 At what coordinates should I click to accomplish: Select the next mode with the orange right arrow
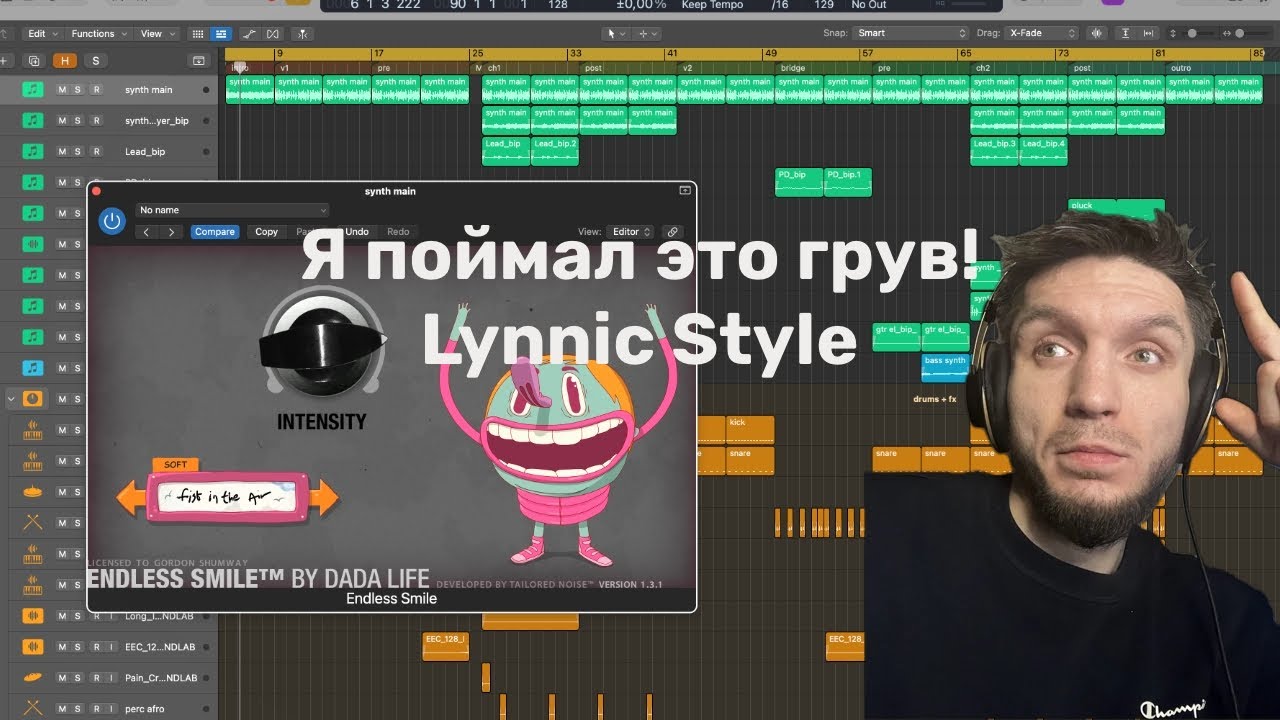coord(323,497)
